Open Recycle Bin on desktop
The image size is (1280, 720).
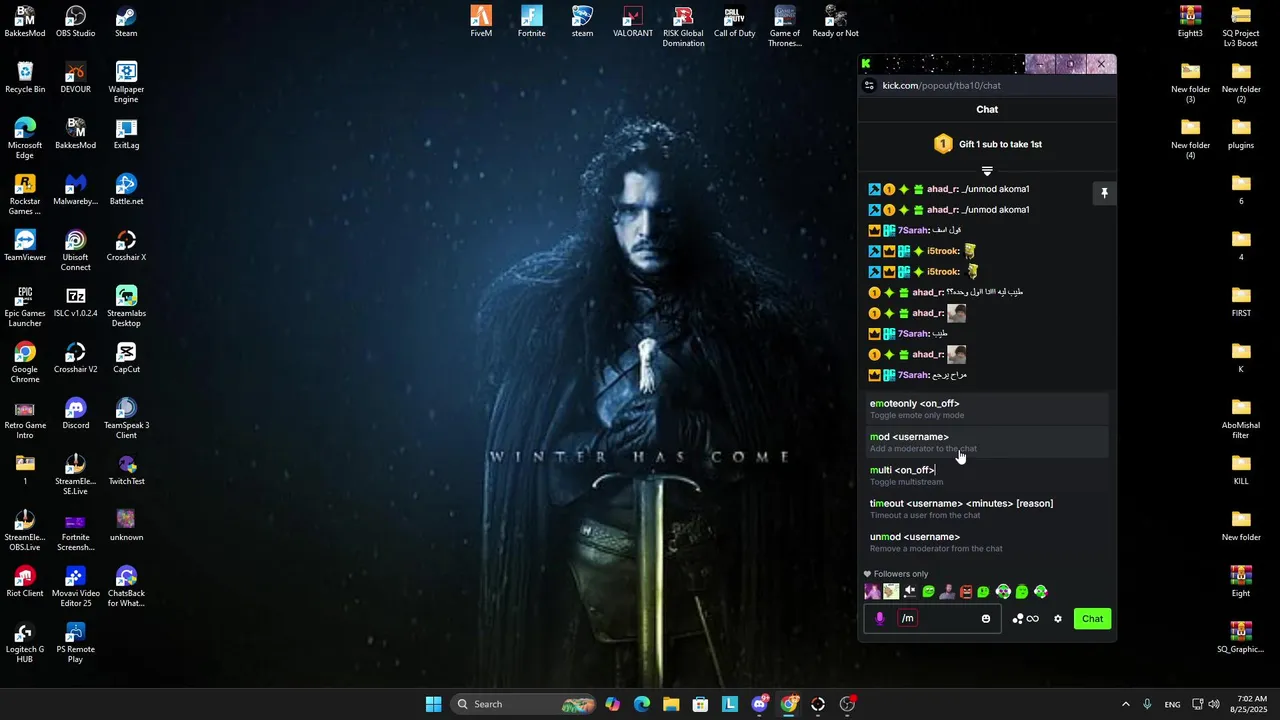[25, 78]
